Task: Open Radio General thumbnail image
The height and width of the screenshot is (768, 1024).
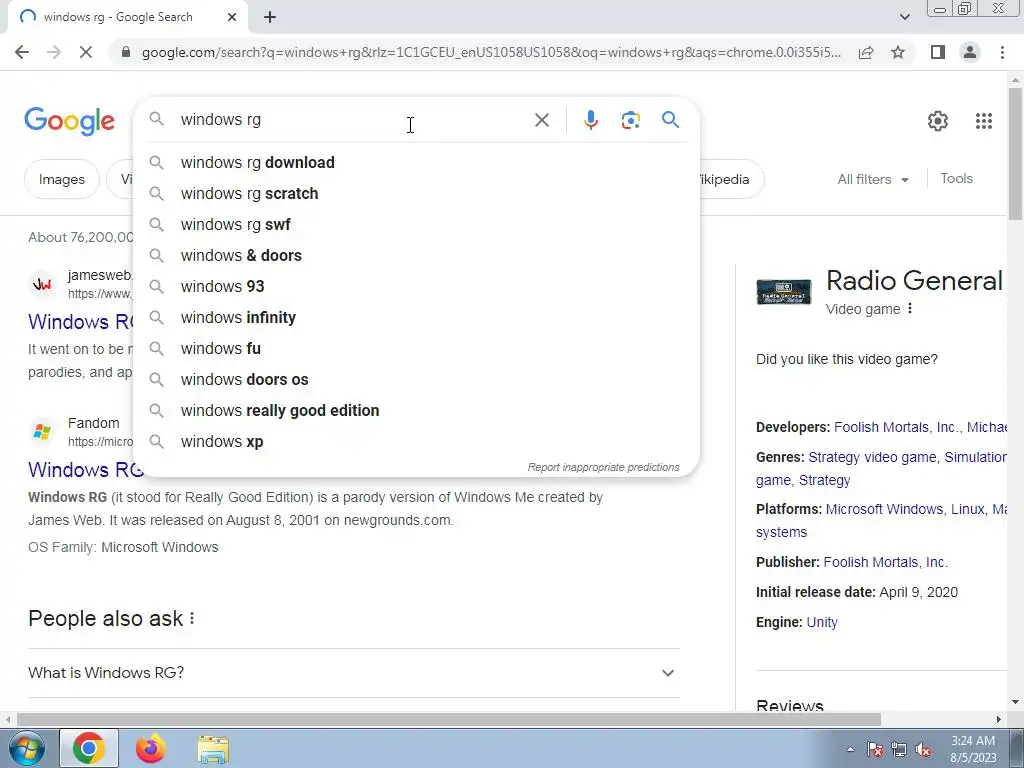Action: pos(784,291)
